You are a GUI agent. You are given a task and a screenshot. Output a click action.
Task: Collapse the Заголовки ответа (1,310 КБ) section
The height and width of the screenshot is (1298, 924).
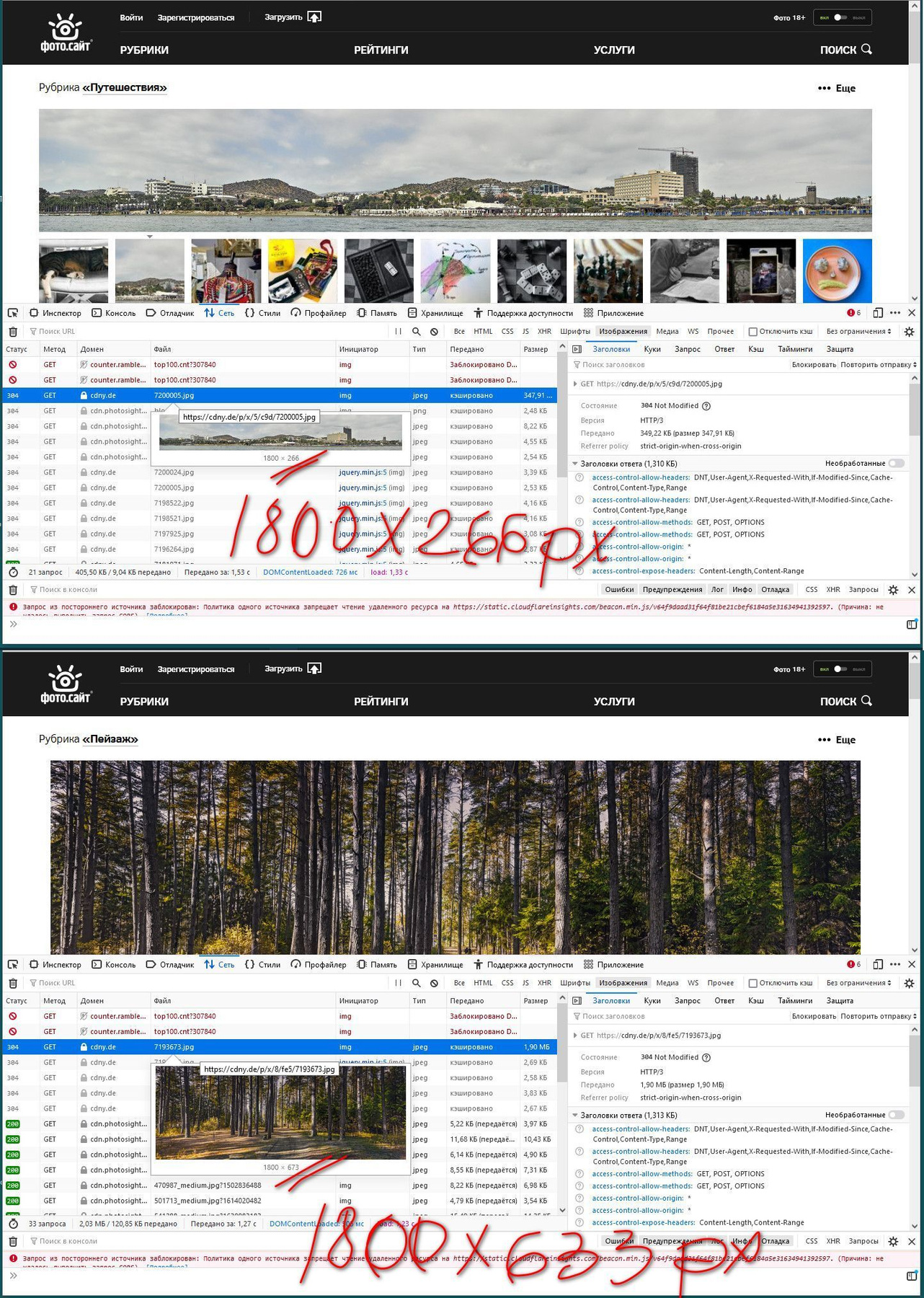coord(576,464)
